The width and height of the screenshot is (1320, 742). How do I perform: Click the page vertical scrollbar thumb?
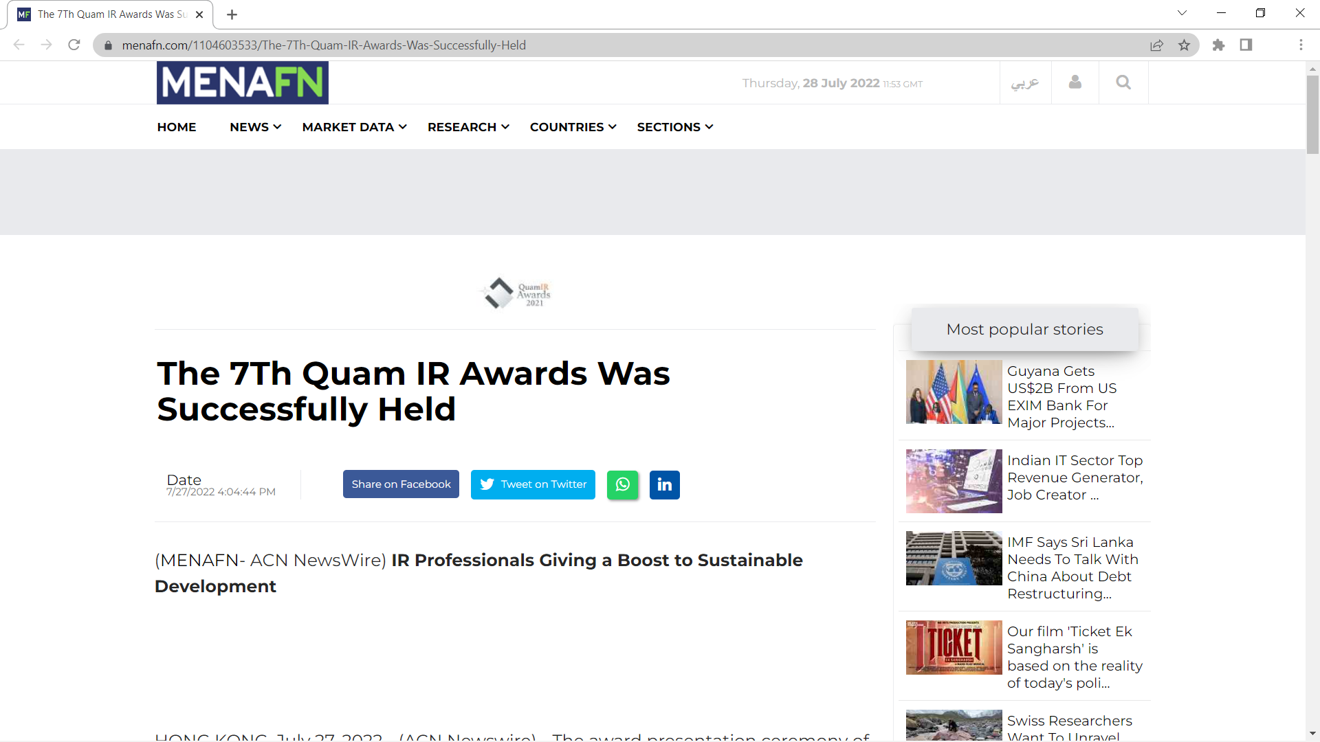pos(1312,114)
